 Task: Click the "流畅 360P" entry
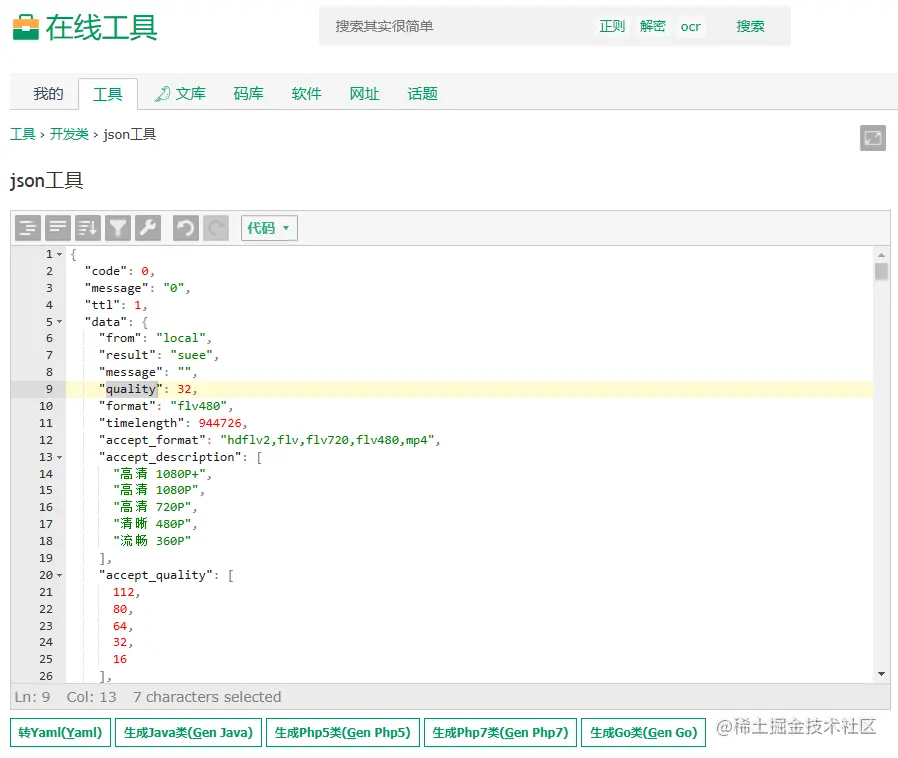coord(152,541)
